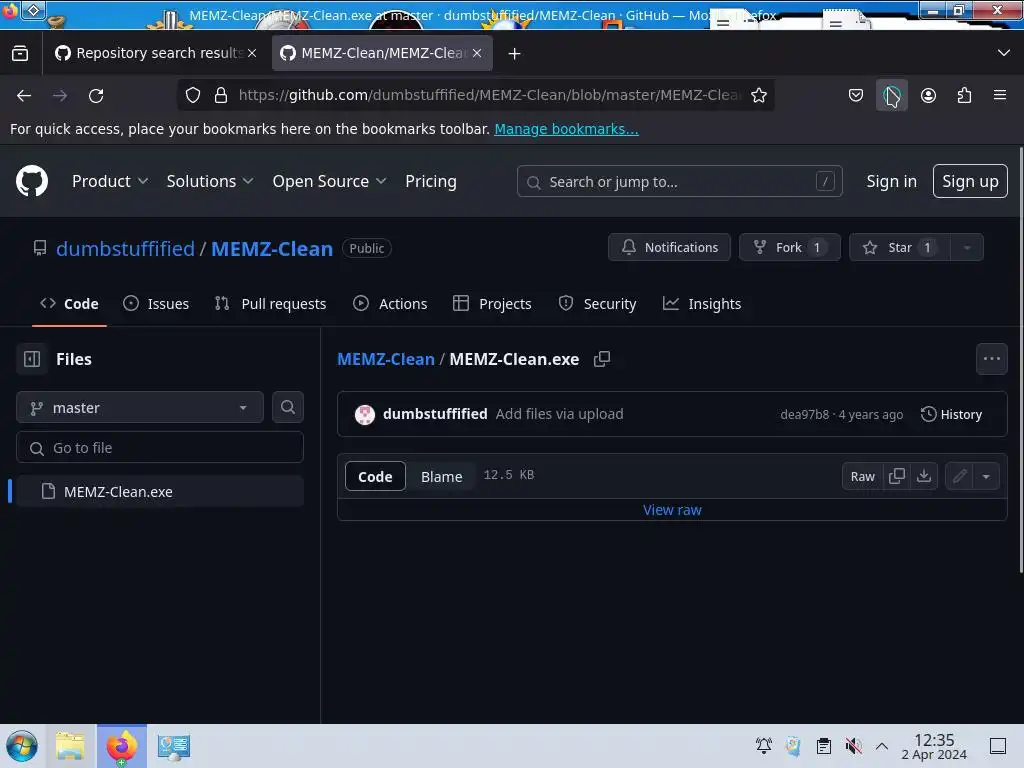Open the more file actions ellipsis button
This screenshot has height=768, width=1024.
coord(991,359)
